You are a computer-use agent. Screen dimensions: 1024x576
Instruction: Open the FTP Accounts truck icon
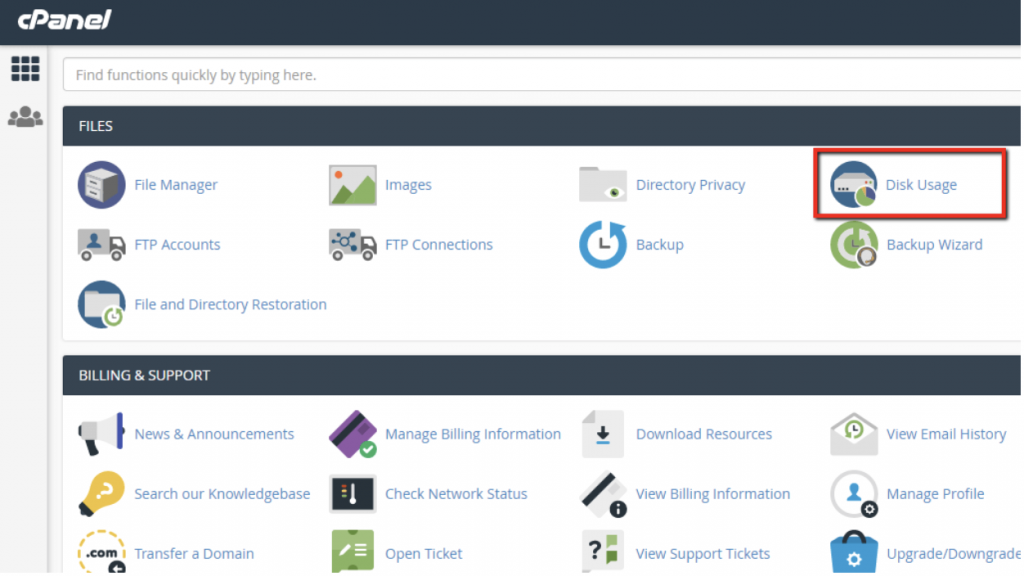[101, 245]
